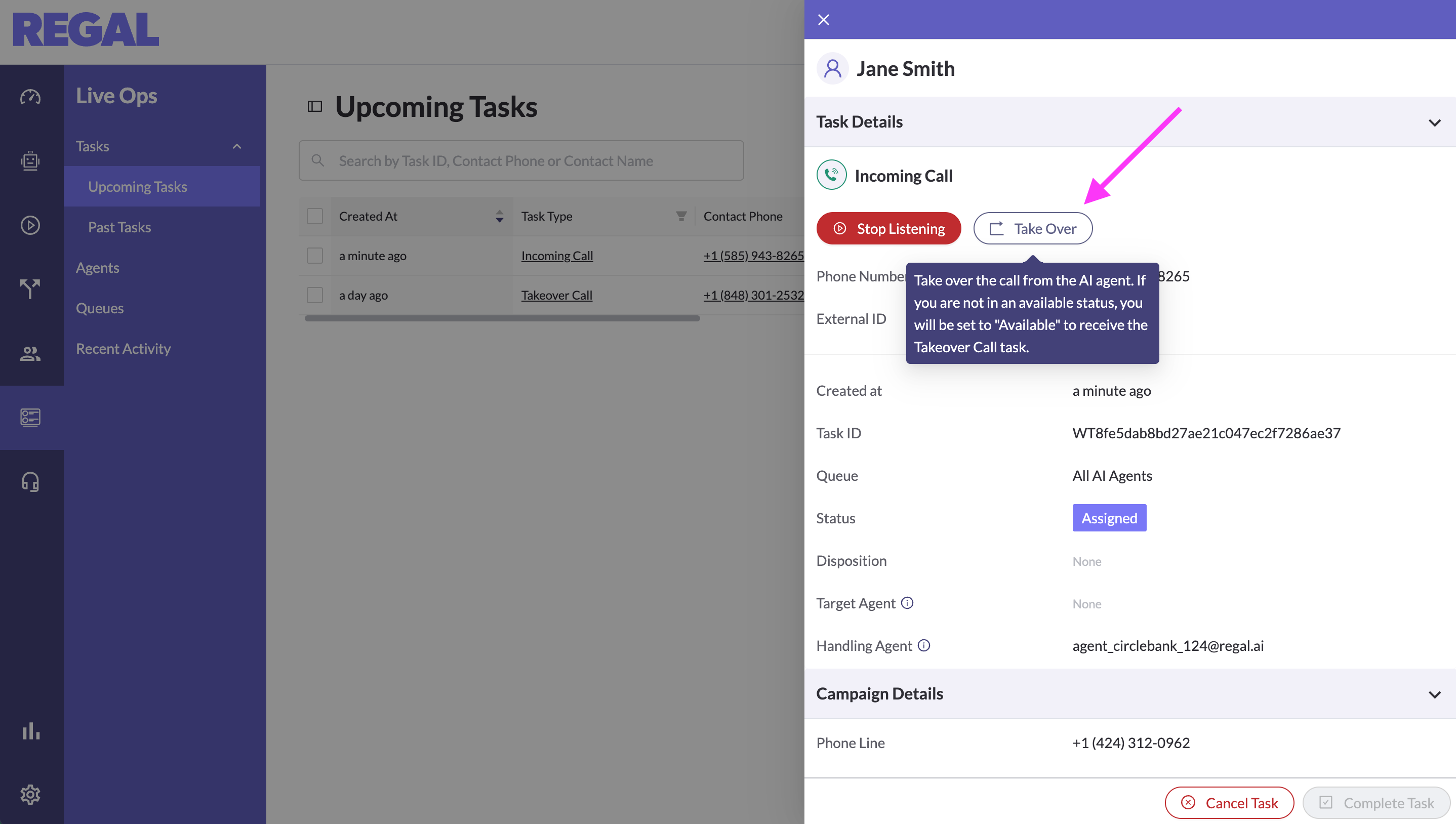Collapse the Tasks menu group
The height and width of the screenshot is (824, 1456).
(236, 147)
